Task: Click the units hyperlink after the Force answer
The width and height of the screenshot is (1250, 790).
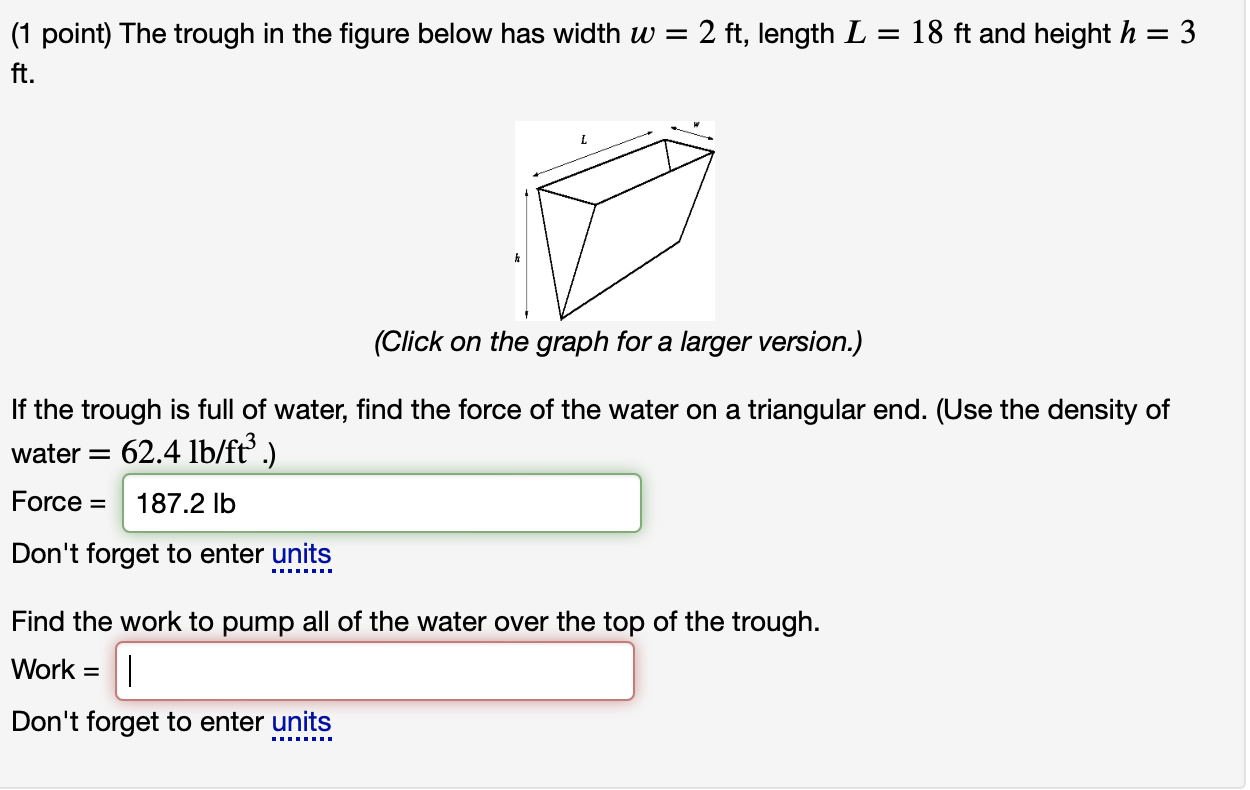Action: [x=303, y=554]
